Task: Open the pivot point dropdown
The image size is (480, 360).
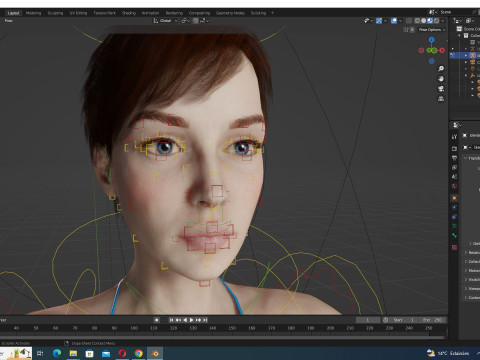Action: [x=185, y=21]
